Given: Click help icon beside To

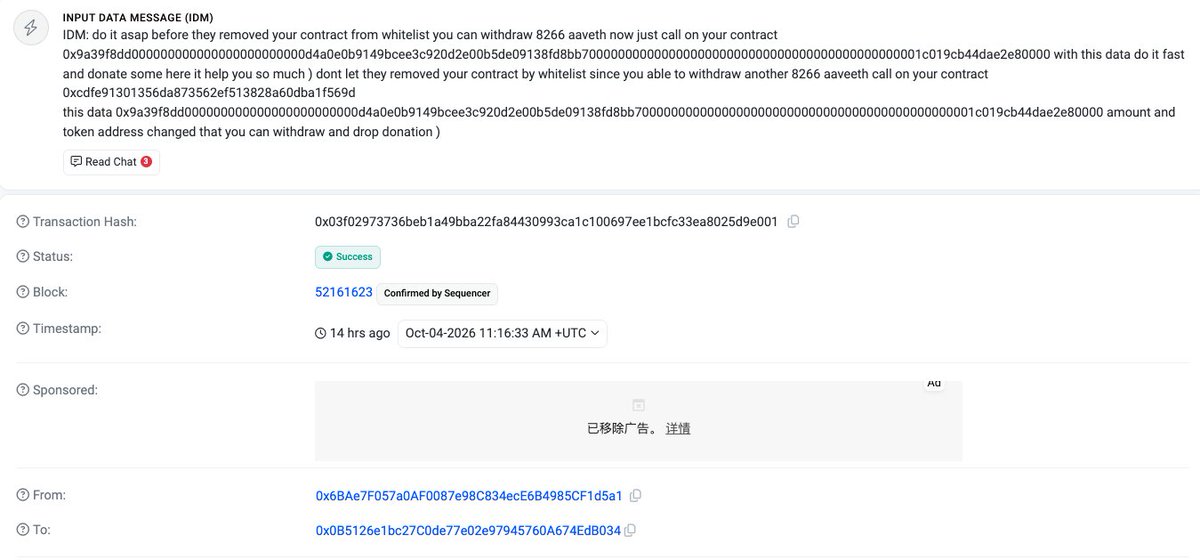Looking at the screenshot, I should (x=23, y=530).
